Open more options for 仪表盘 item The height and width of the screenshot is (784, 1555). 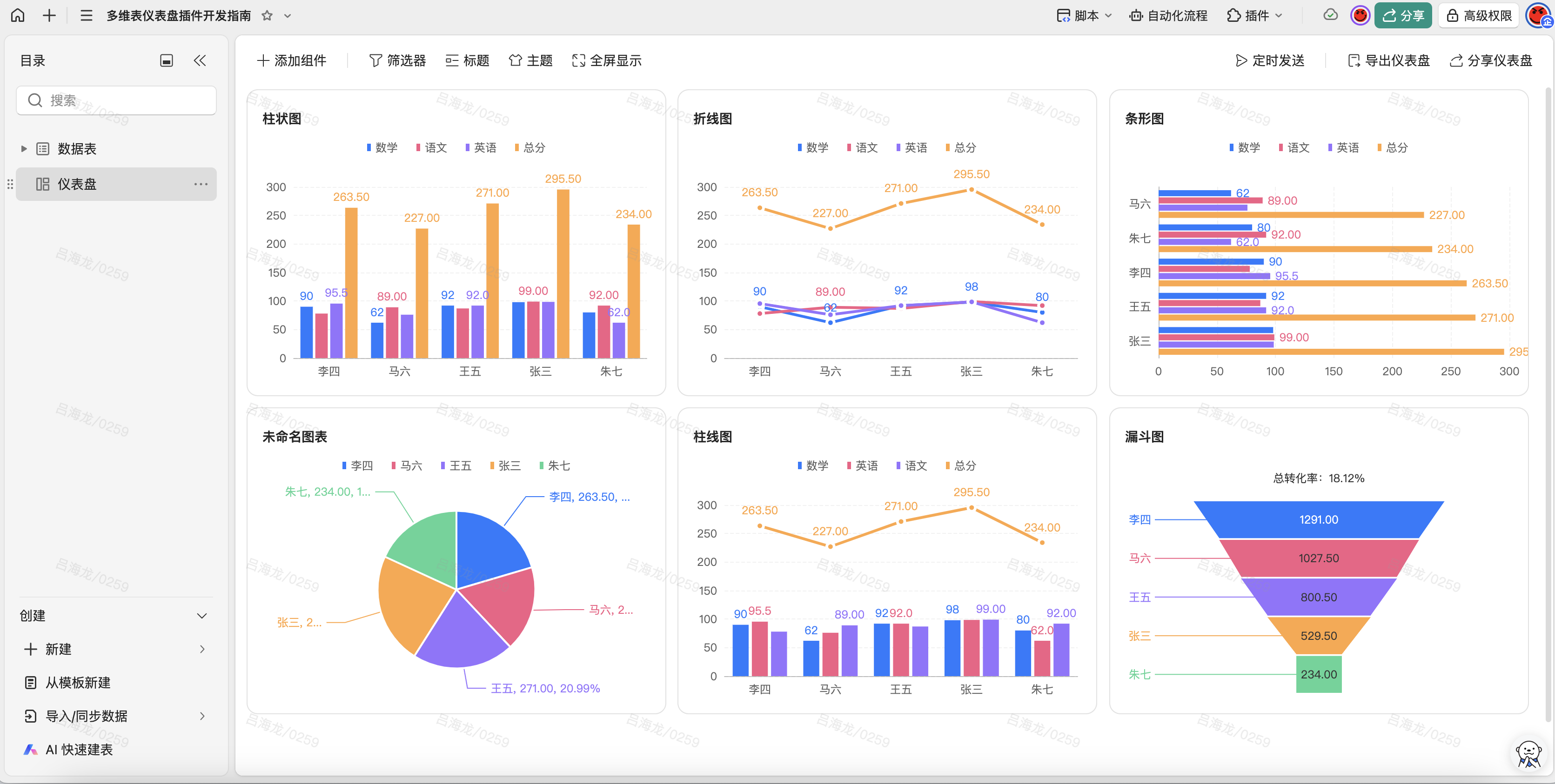201,184
